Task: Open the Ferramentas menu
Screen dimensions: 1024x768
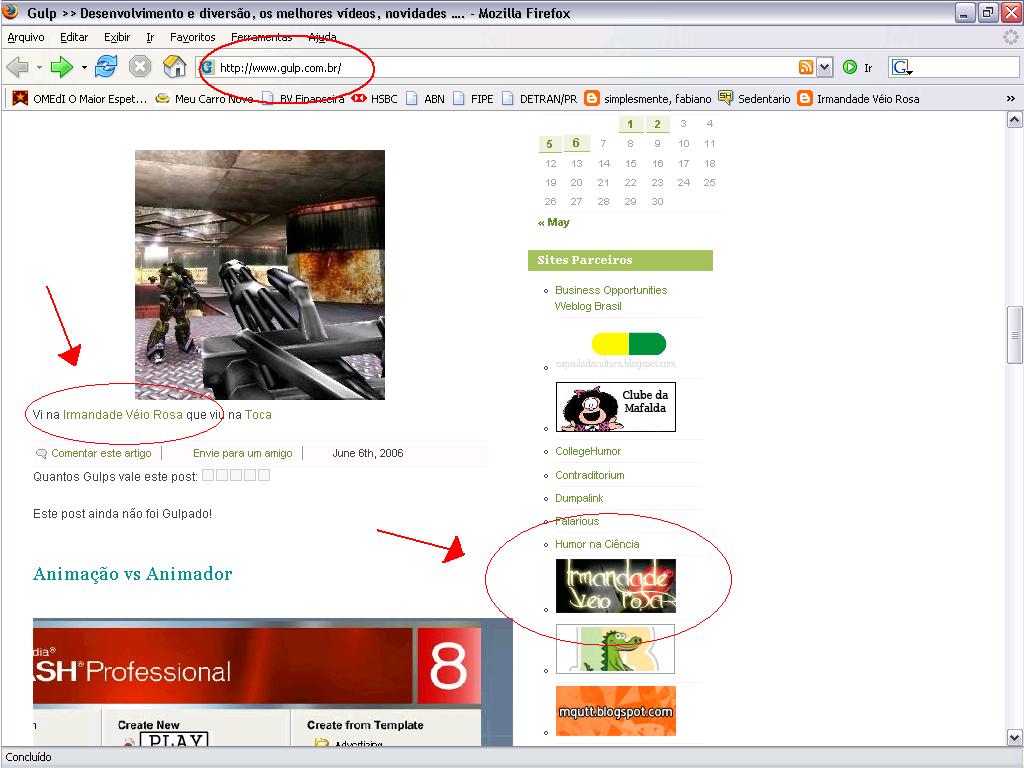Action: click(261, 37)
